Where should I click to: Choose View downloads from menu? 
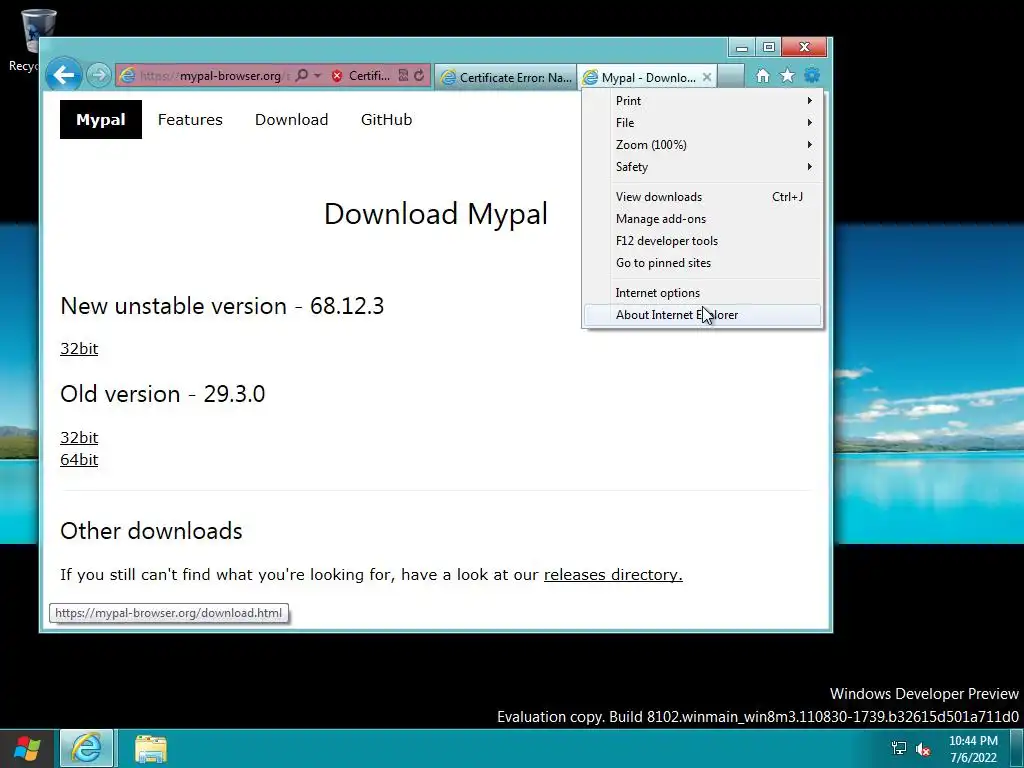coord(703,197)
